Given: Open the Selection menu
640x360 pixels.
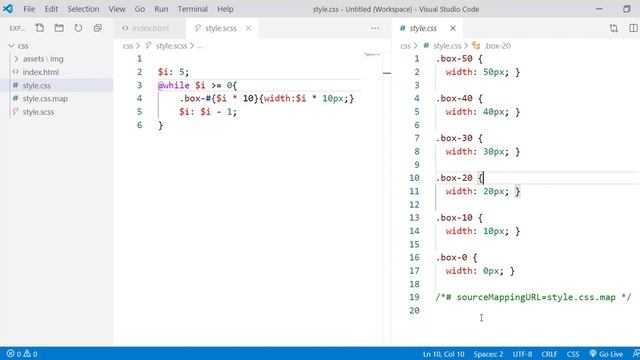Looking at the screenshot, I should [x=83, y=9].
